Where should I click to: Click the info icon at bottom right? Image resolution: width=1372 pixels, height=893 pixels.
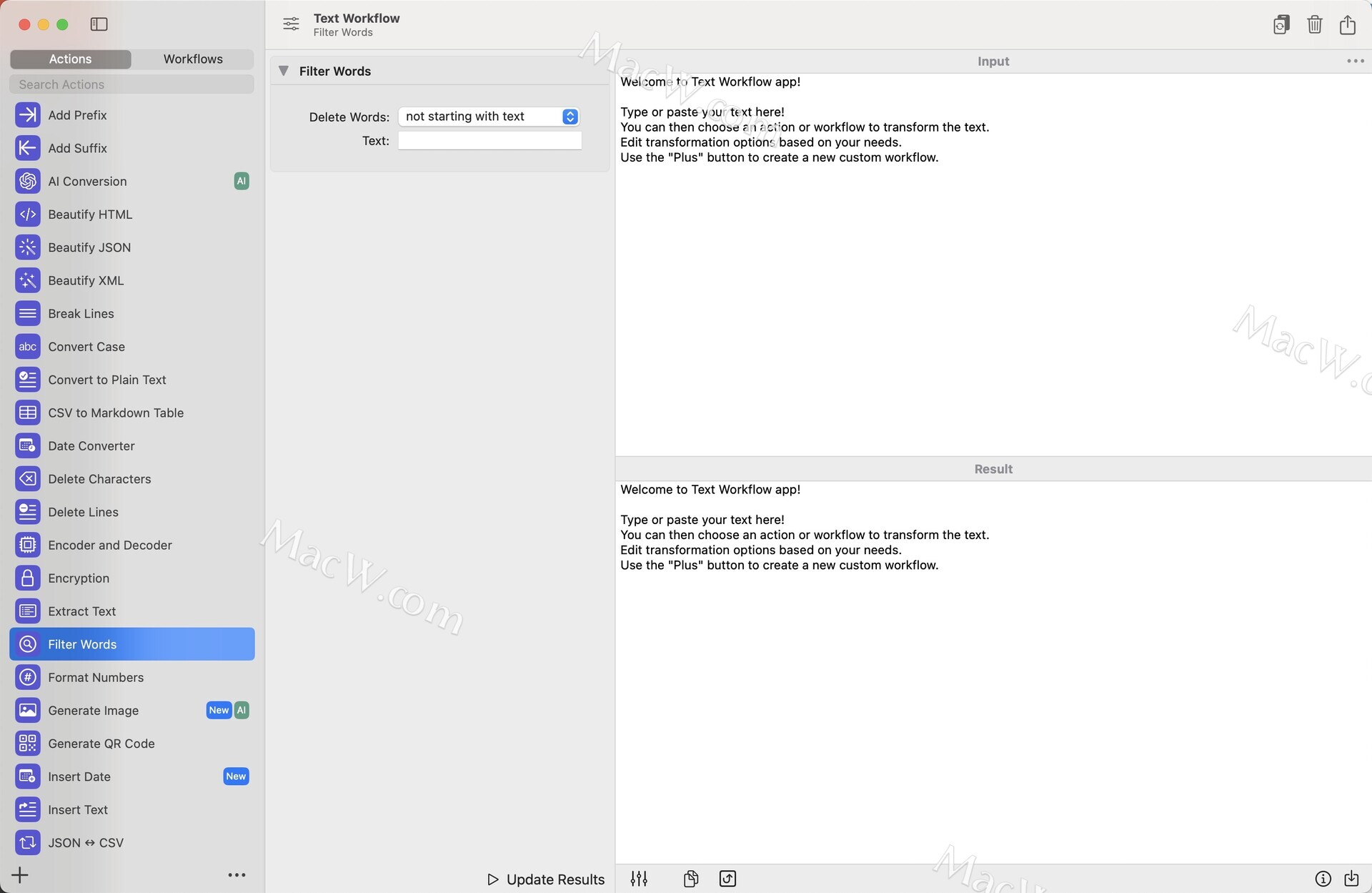pos(1323,879)
